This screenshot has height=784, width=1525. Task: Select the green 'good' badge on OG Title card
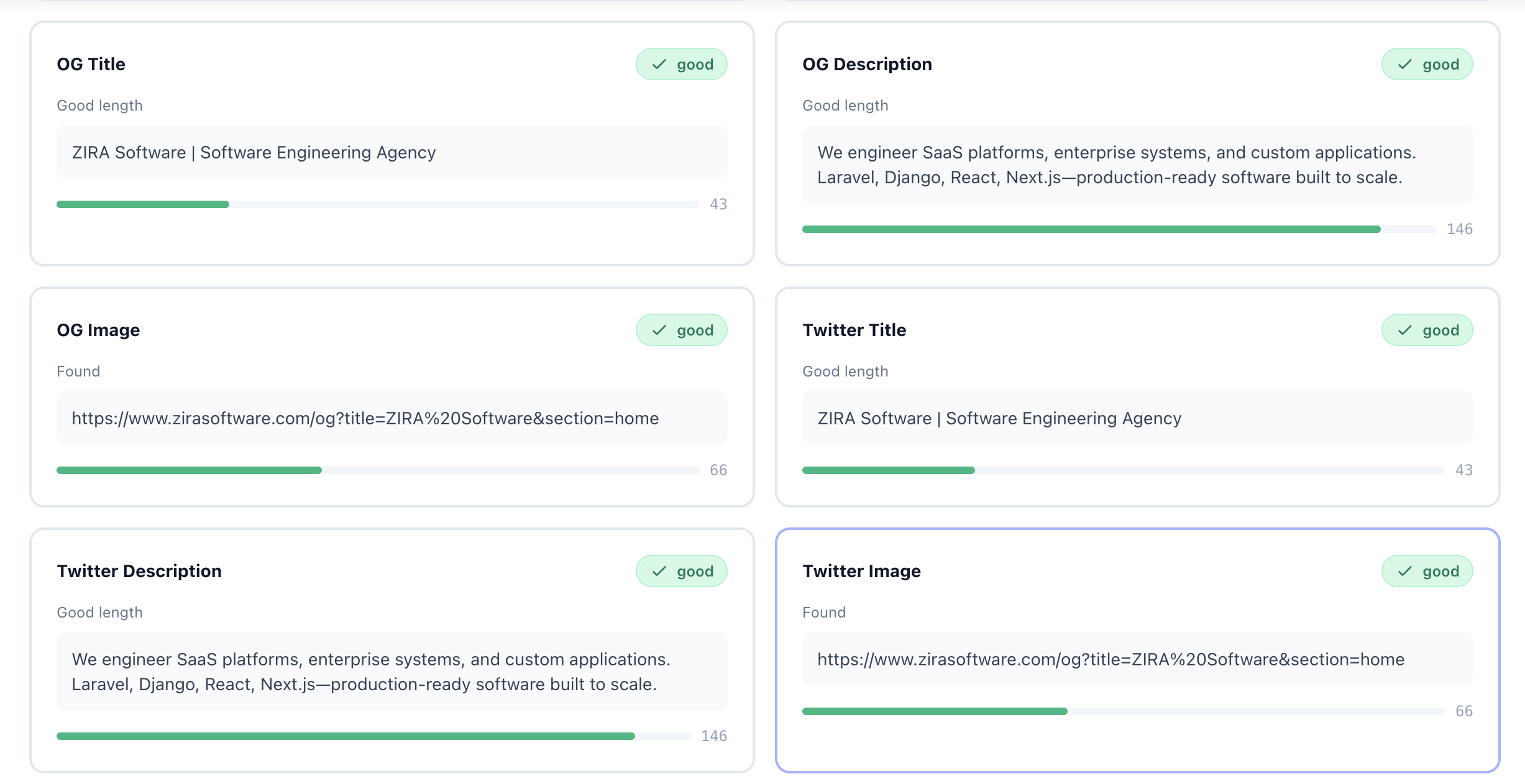(x=681, y=63)
